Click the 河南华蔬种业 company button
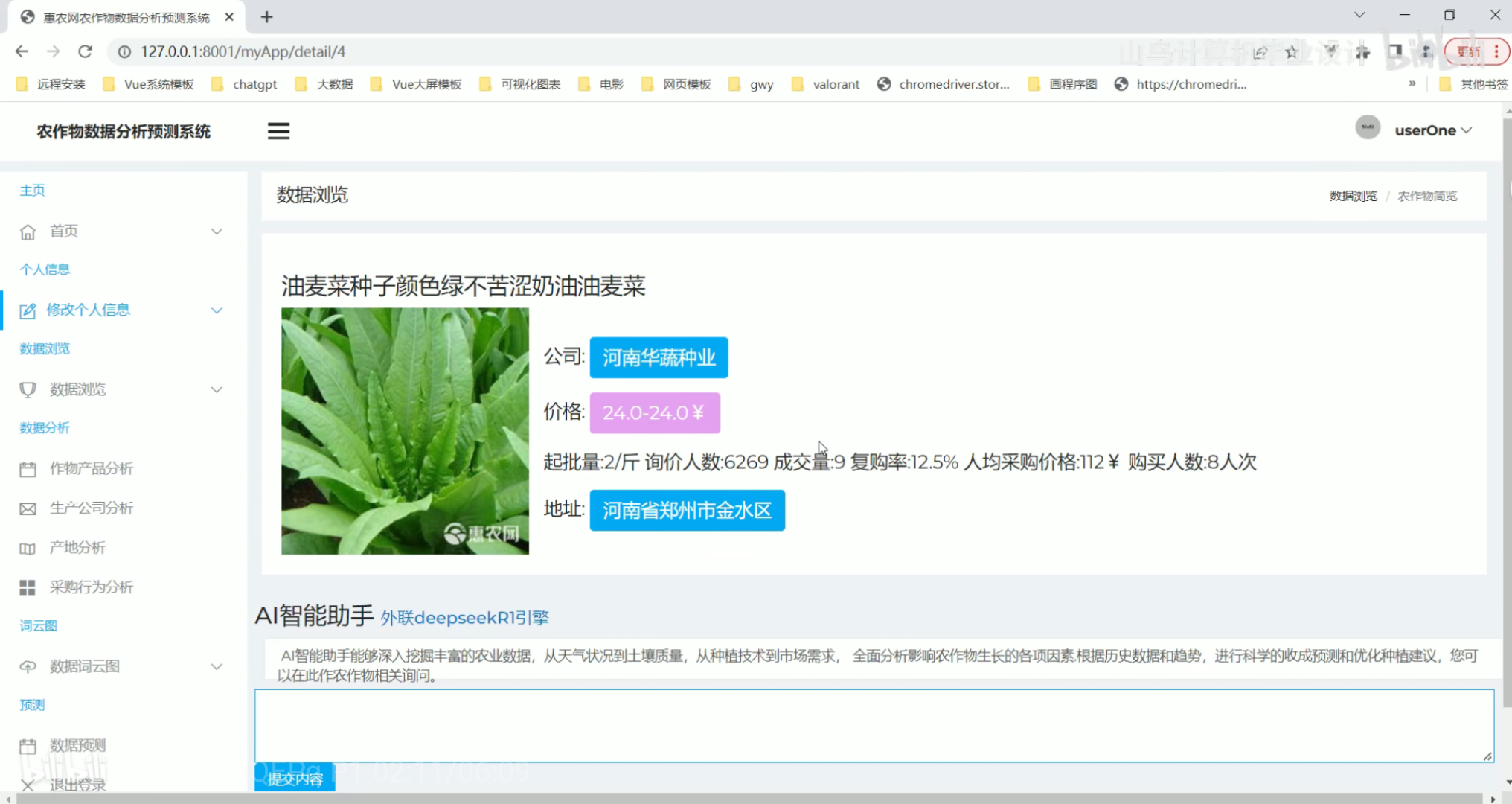 point(659,358)
